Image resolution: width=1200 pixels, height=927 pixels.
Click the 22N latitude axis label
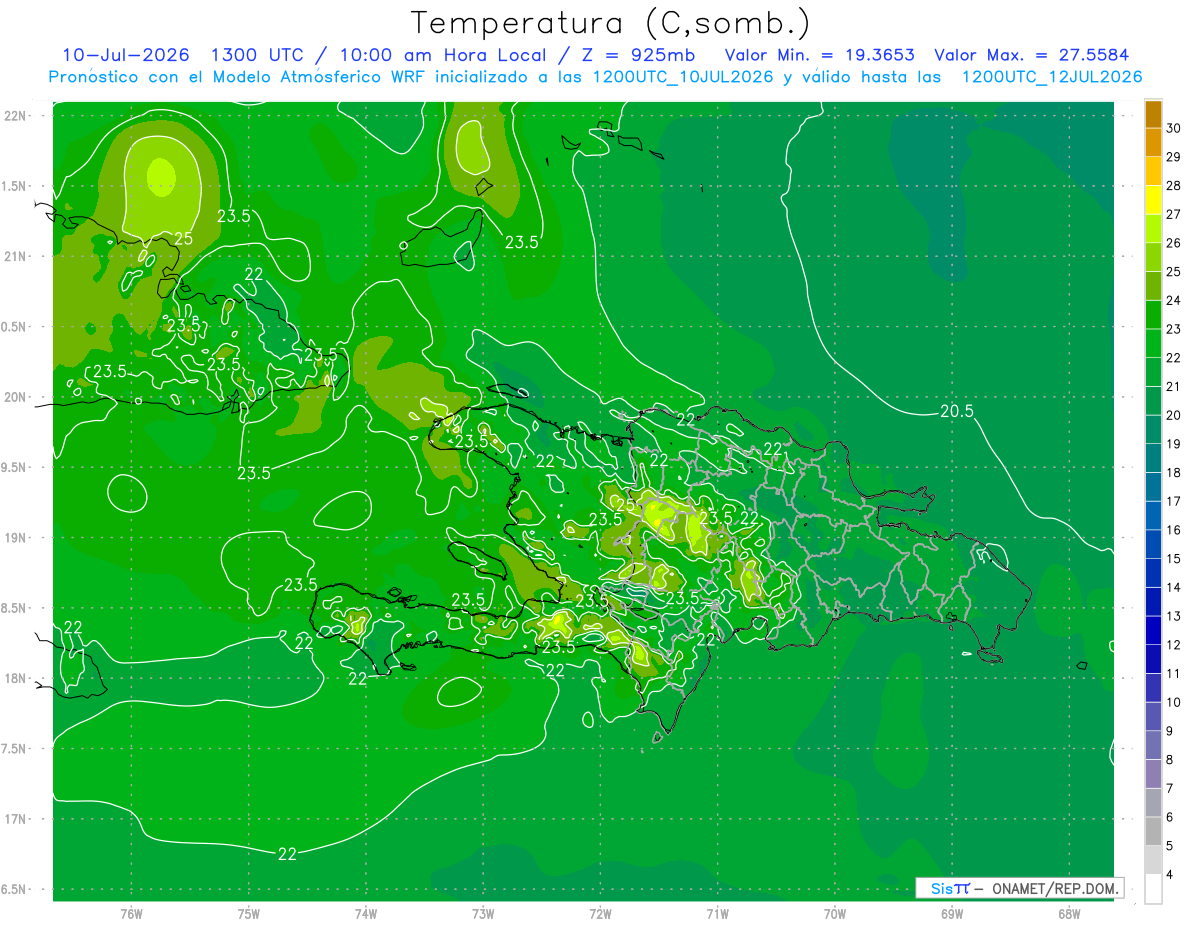click(17, 116)
